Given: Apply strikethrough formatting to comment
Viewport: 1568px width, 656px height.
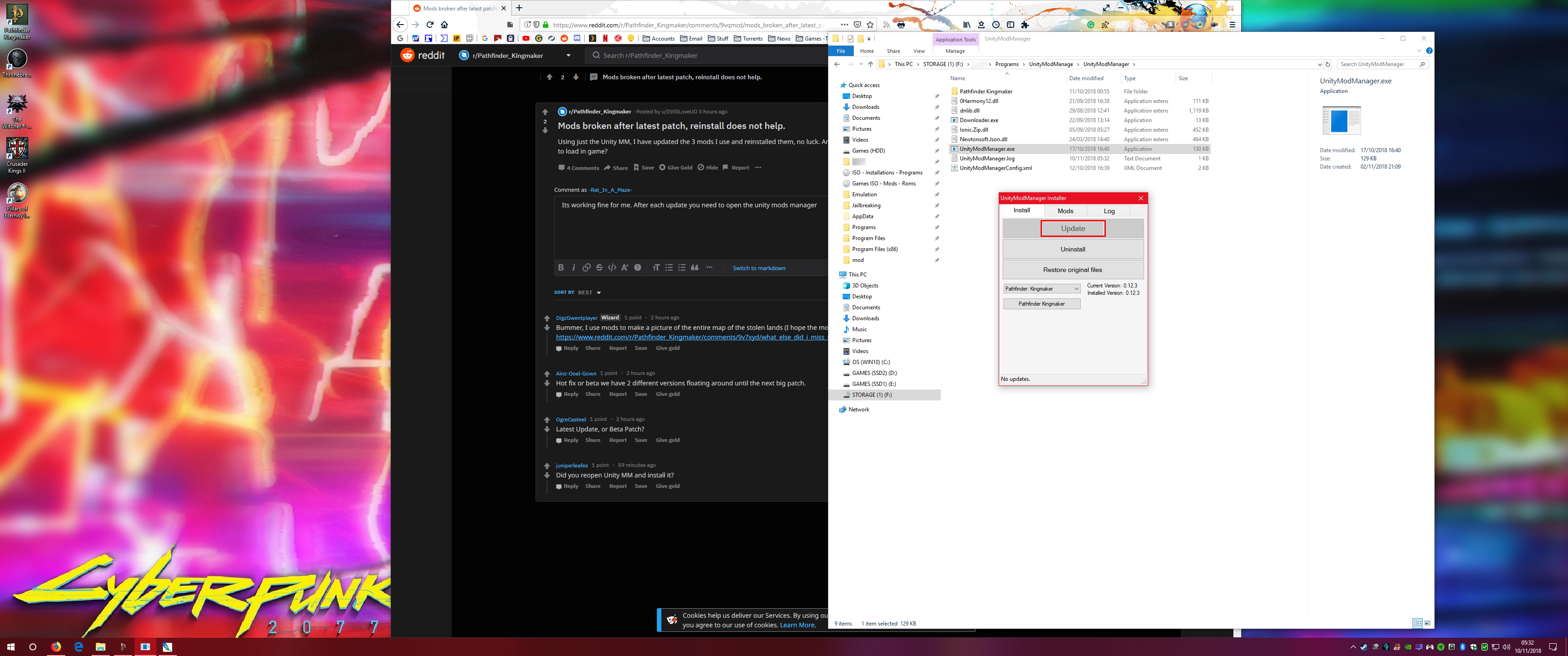Looking at the screenshot, I should 599,268.
